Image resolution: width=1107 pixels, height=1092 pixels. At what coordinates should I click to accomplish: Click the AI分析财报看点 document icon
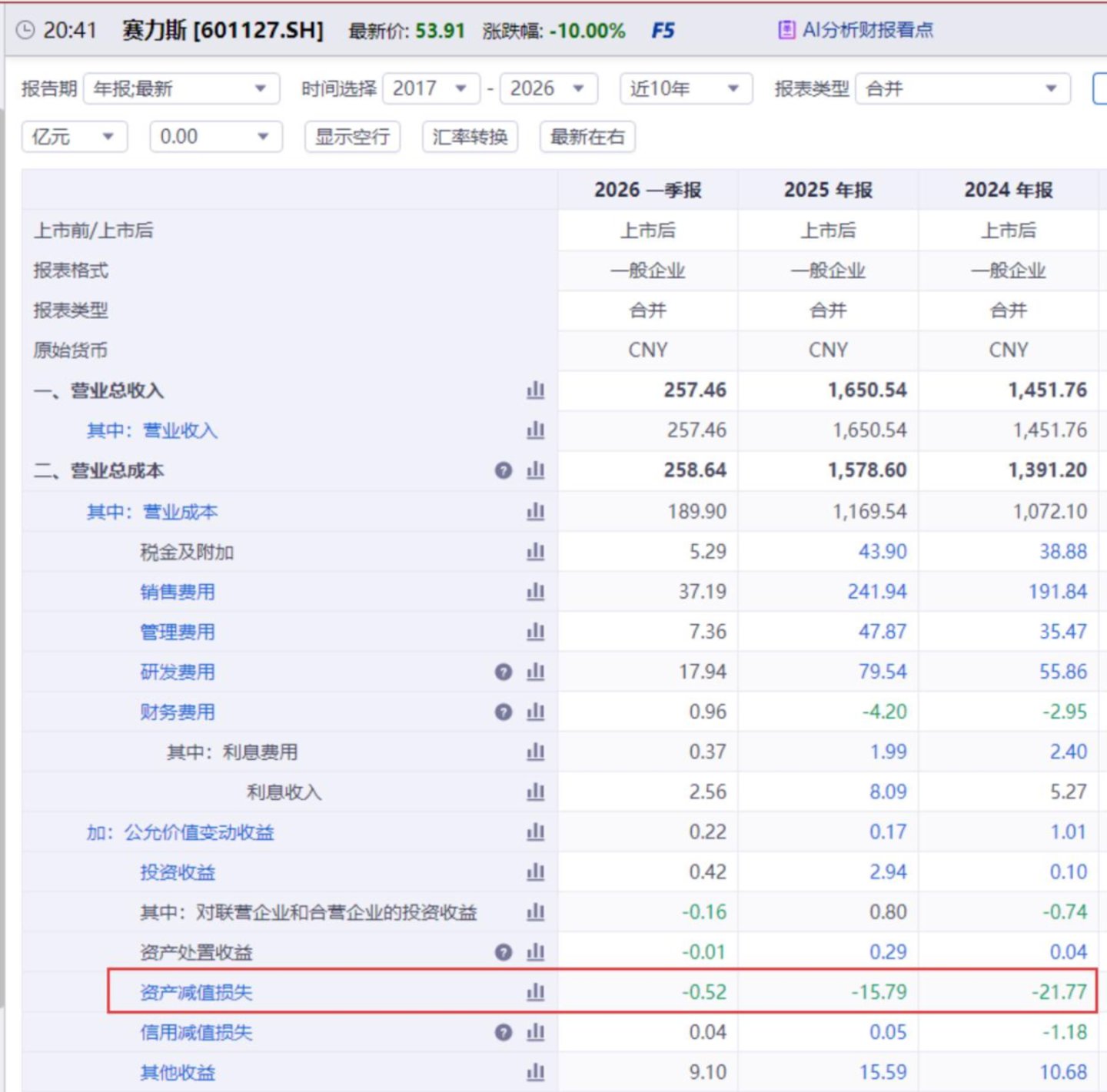click(786, 30)
